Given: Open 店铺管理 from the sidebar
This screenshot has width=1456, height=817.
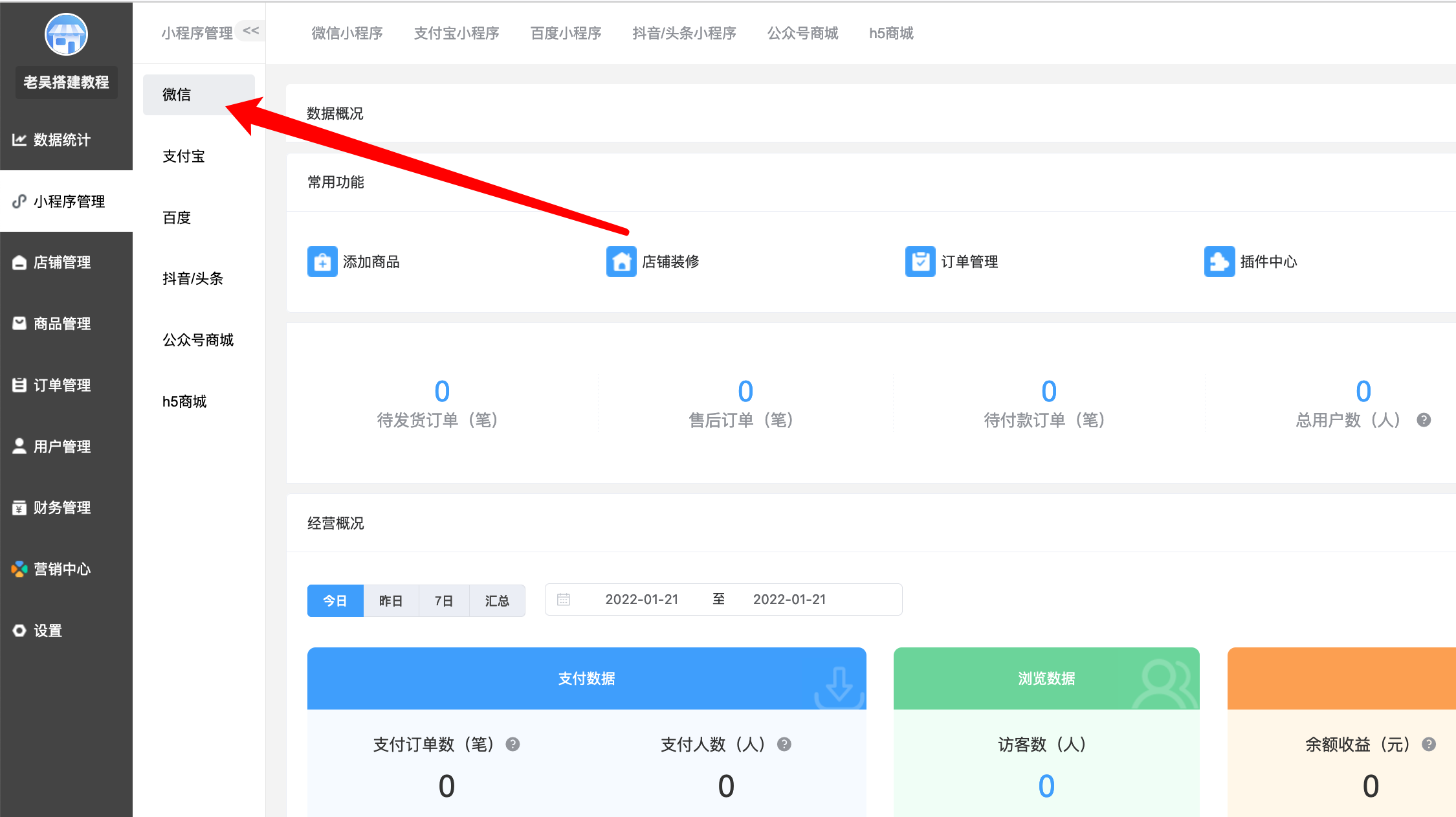Looking at the screenshot, I should pyautogui.click(x=61, y=262).
